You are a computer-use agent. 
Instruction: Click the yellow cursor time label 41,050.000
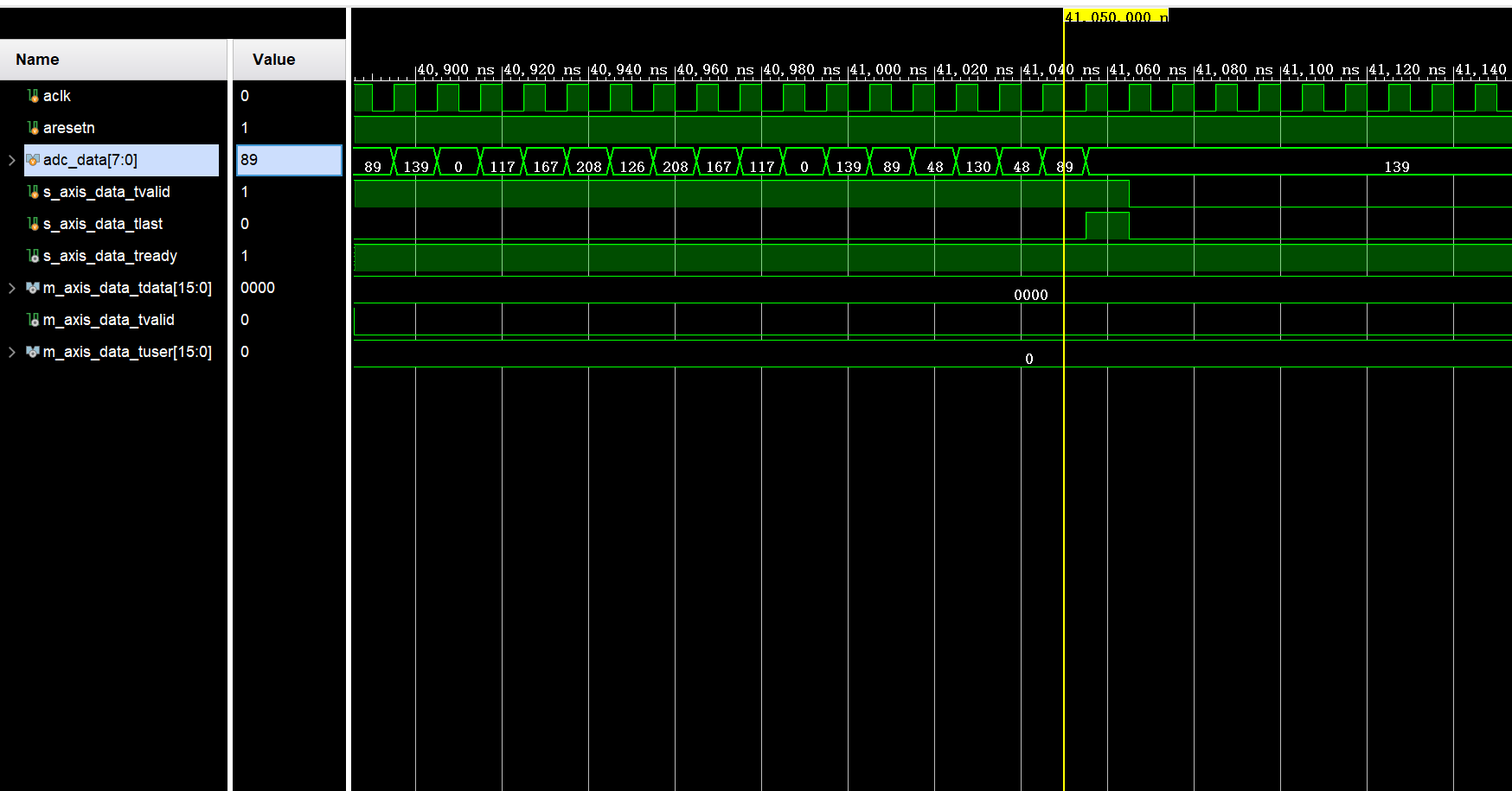point(1116,16)
